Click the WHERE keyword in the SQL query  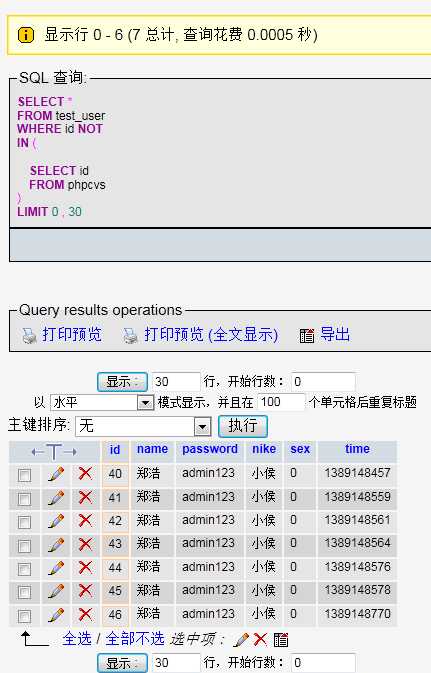(x=39, y=129)
